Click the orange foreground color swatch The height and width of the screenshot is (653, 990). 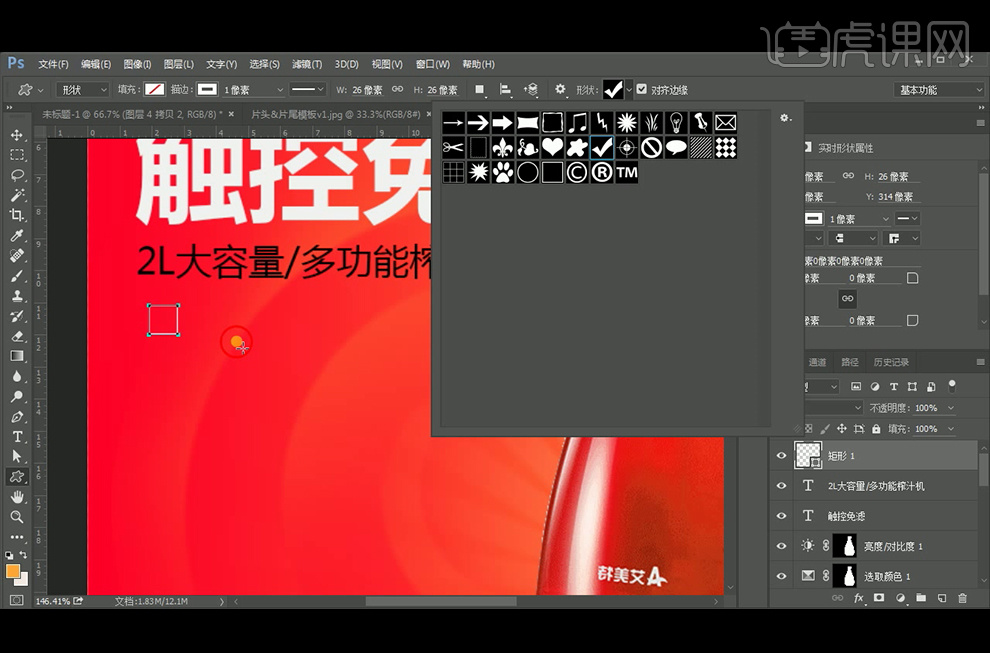click(13, 572)
